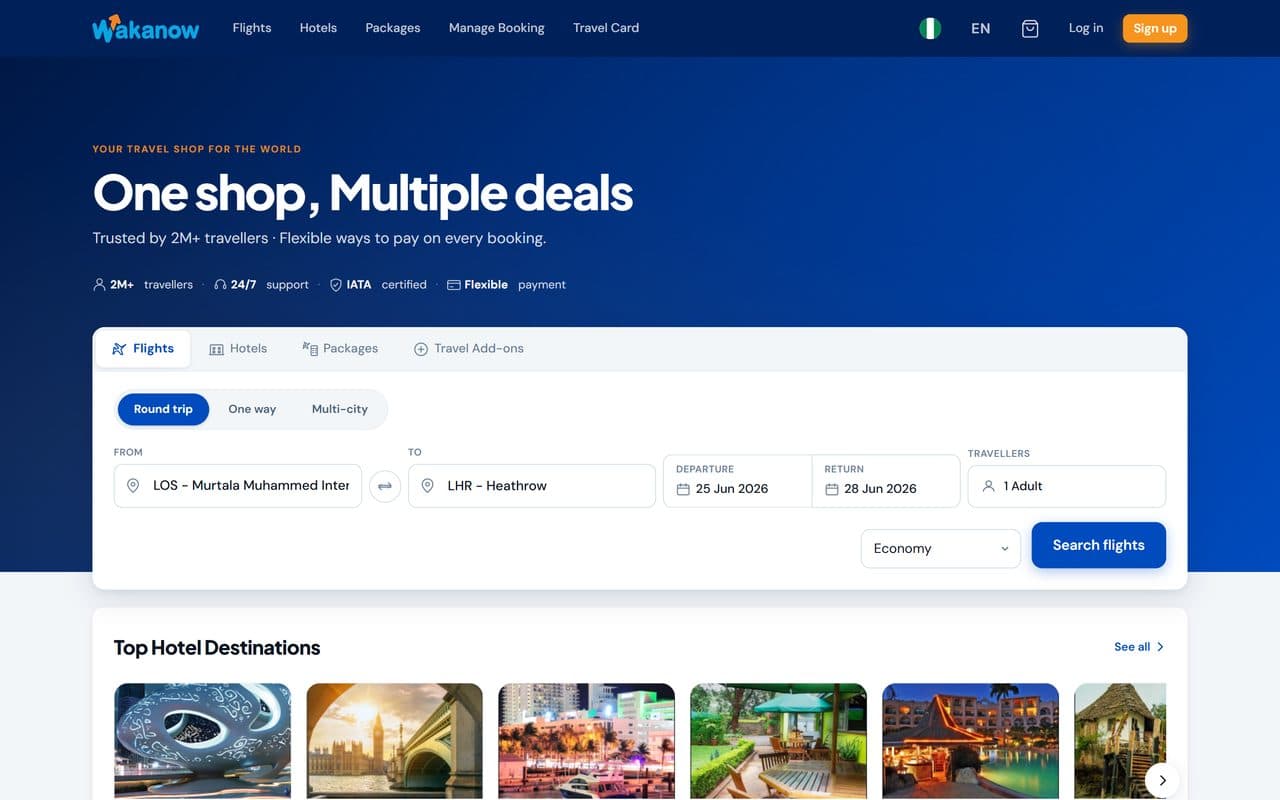Click the calendar icon beside 25 Jun 2026
The image size is (1280, 800).
click(683, 489)
